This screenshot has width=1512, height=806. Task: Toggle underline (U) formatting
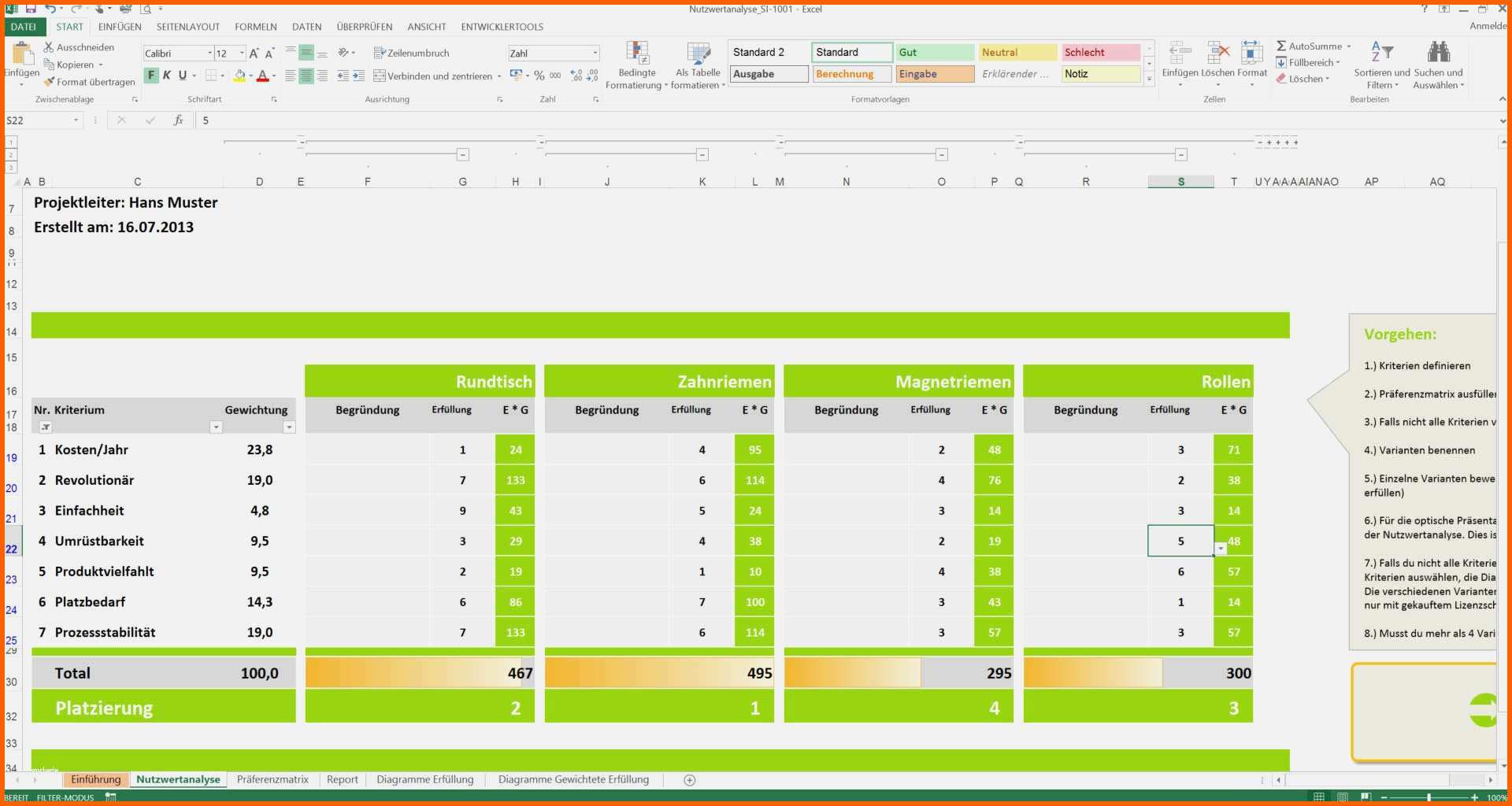click(183, 76)
